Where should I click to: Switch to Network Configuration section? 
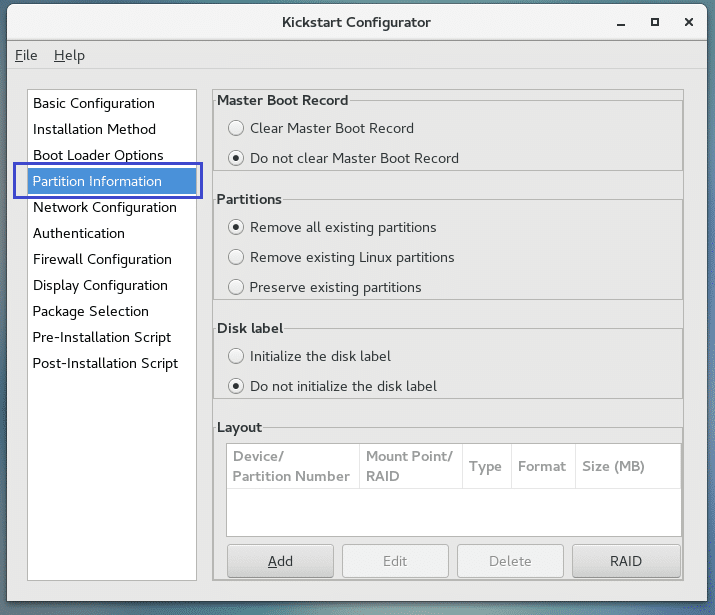(104, 207)
